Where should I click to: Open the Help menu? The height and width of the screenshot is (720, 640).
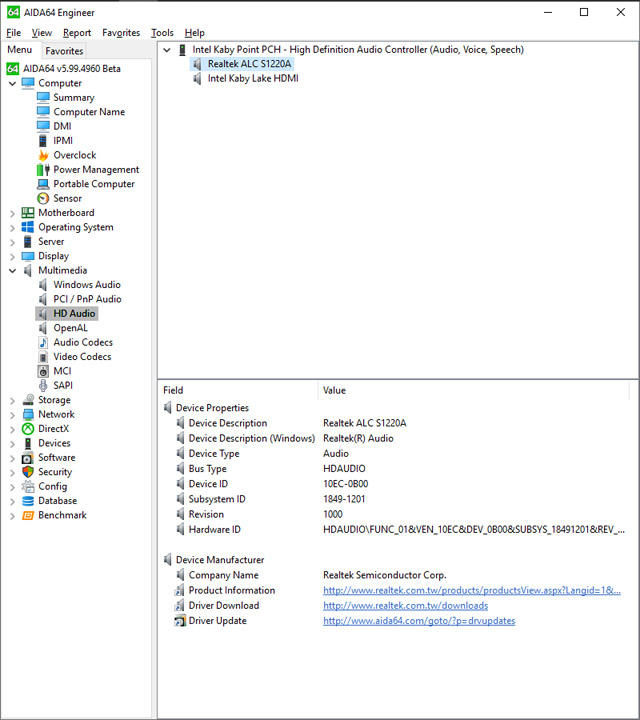(195, 33)
